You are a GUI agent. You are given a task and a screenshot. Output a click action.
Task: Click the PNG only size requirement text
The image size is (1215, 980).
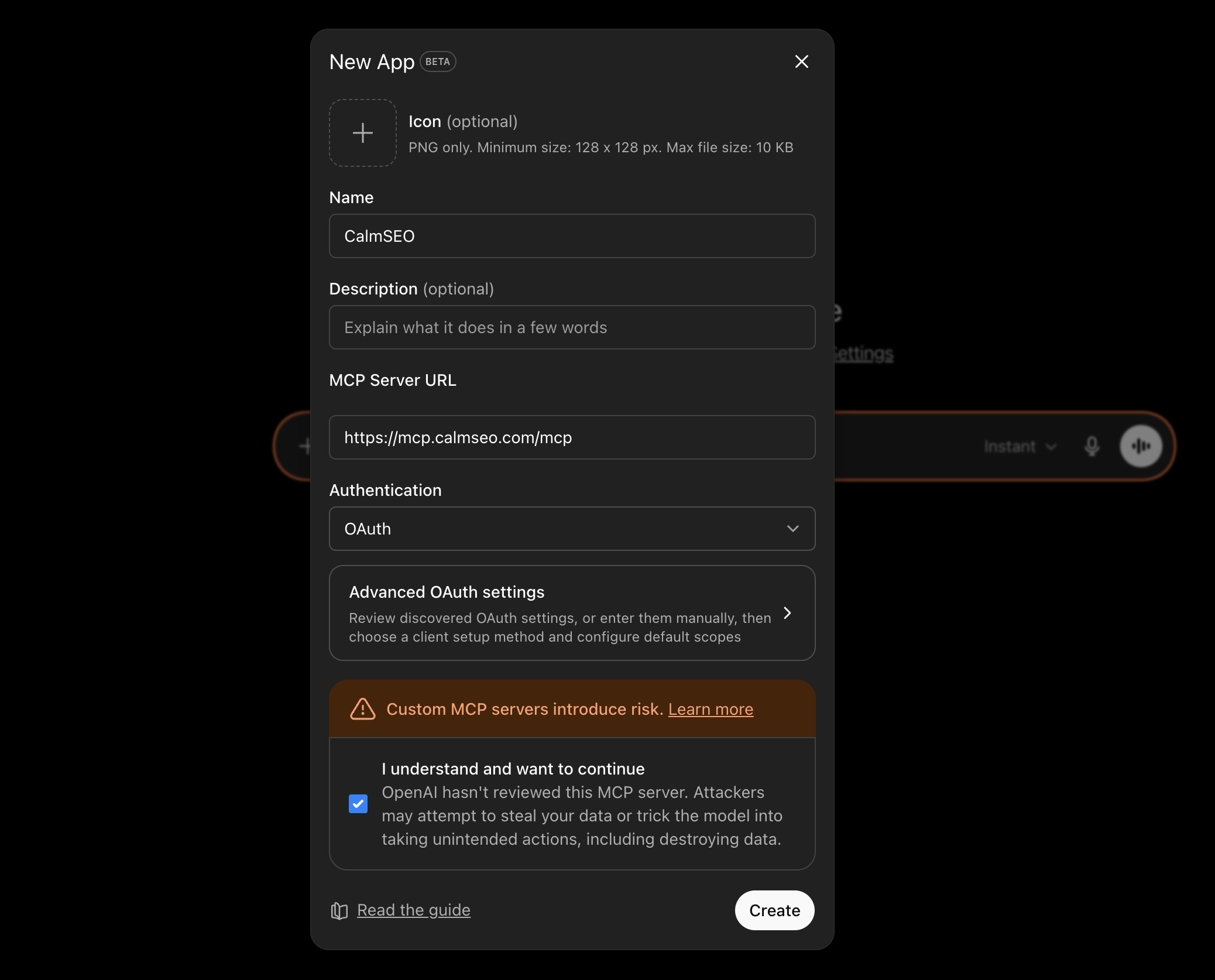point(600,148)
